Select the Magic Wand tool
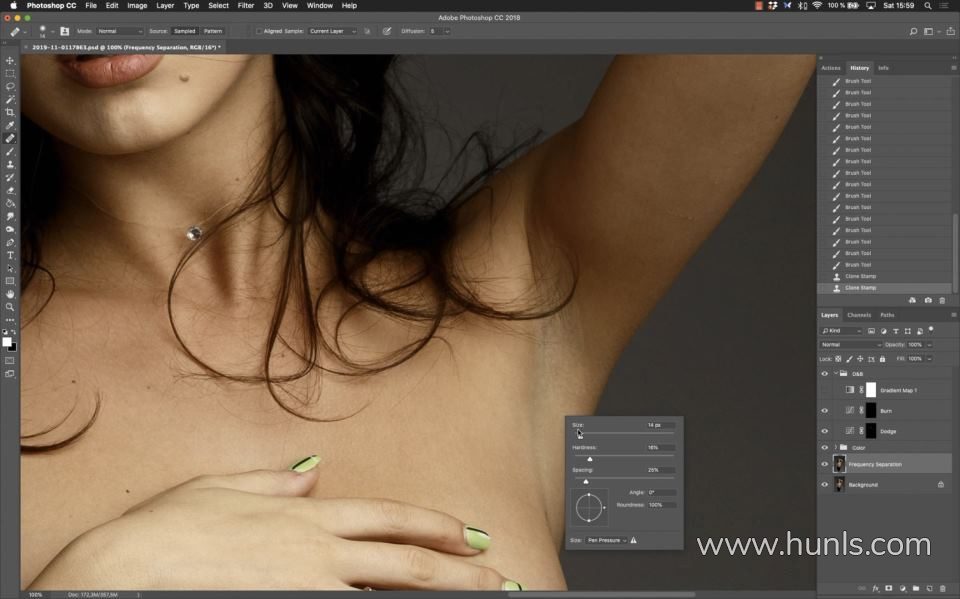Screen dimensions: 960x599 (10, 99)
